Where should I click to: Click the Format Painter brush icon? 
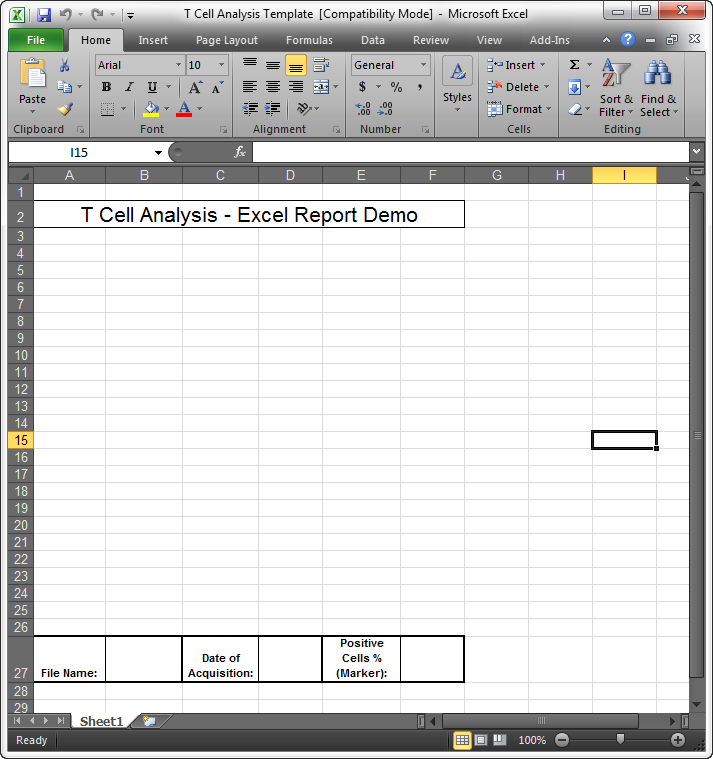pyautogui.click(x=65, y=109)
